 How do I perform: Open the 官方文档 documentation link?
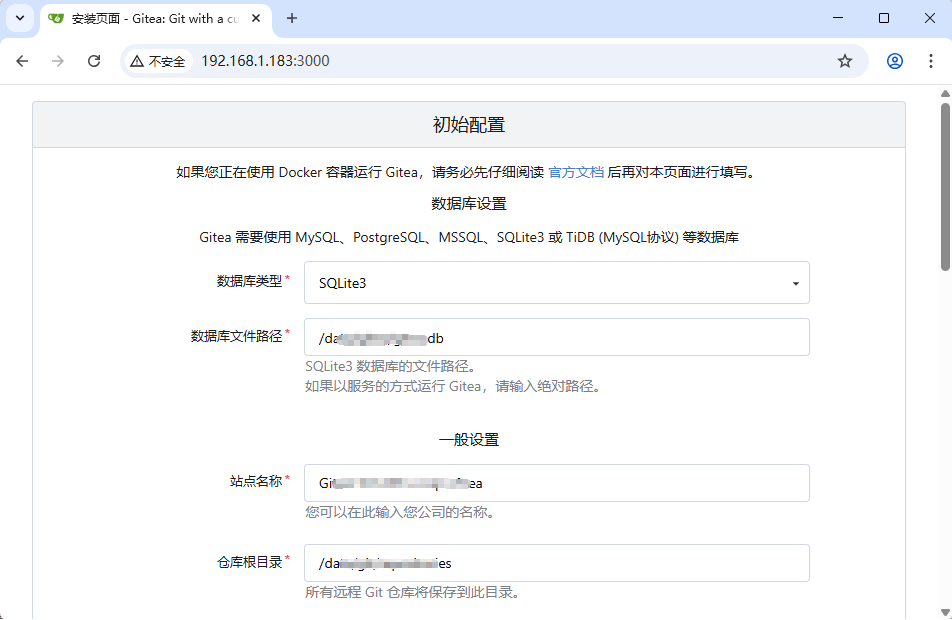[576, 172]
